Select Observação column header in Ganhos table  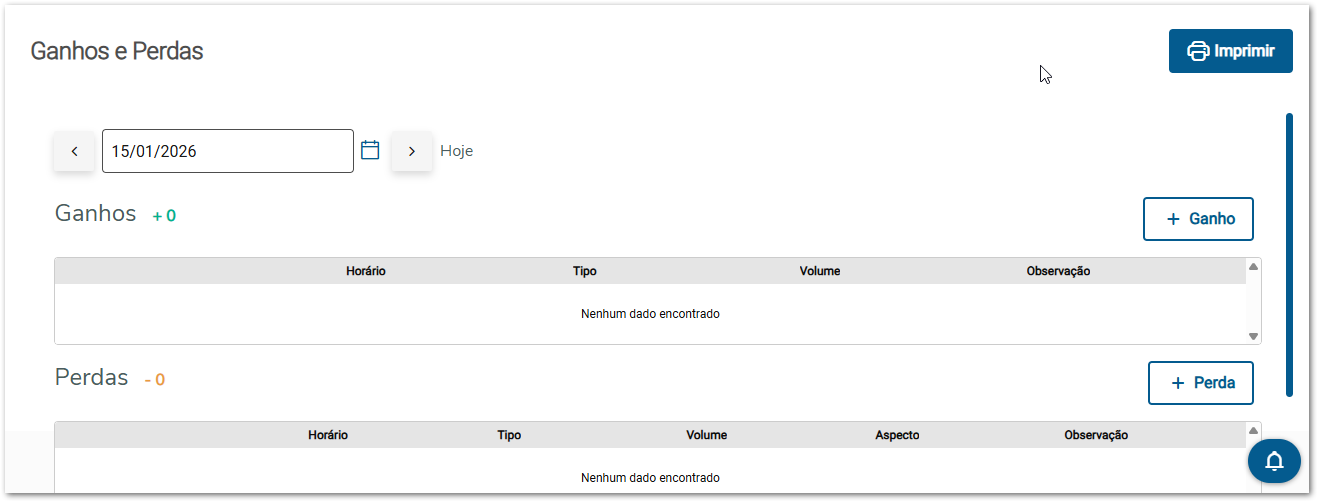(x=1058, y=271)
